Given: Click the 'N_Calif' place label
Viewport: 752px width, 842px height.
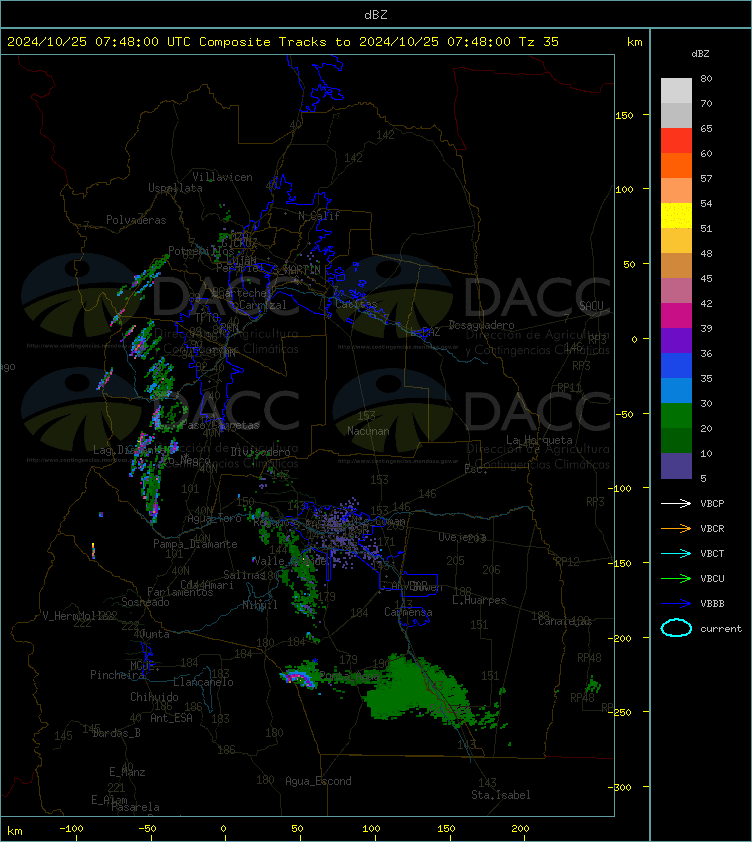Looking at the screenshot, I should pos(319,216).
